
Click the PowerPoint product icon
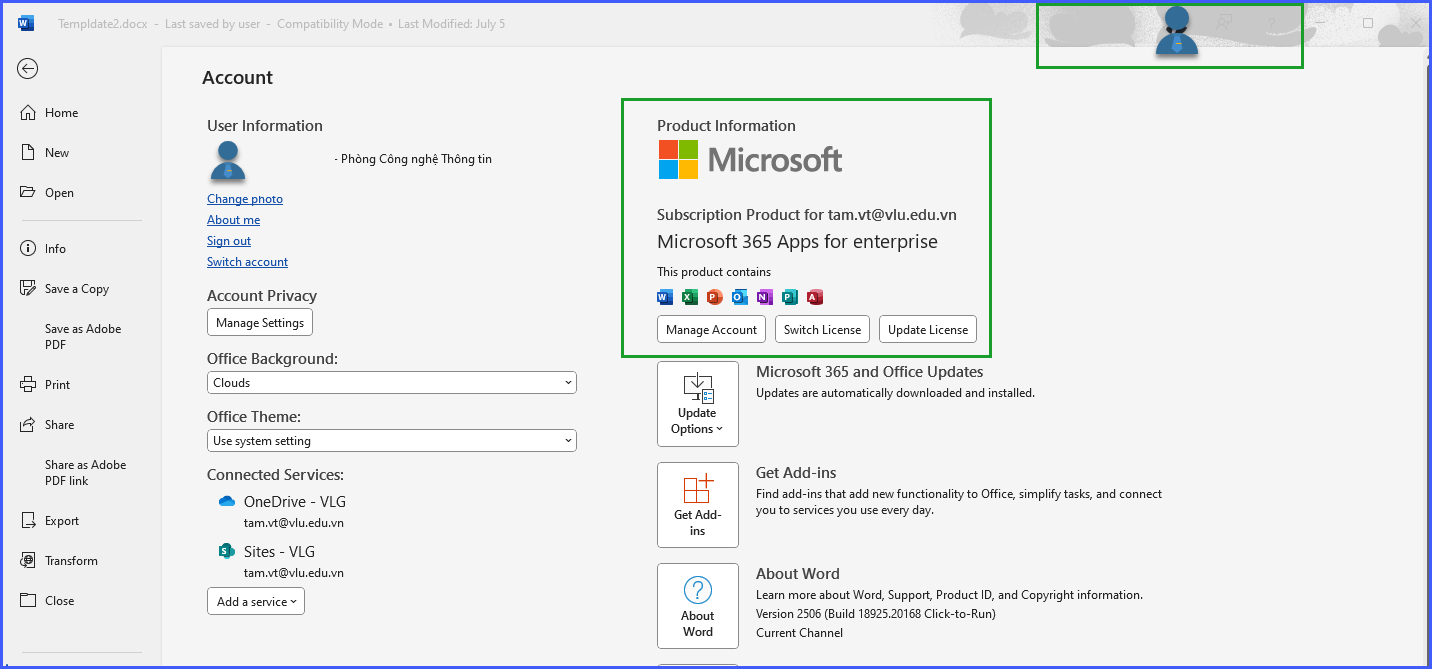point(715,297)
